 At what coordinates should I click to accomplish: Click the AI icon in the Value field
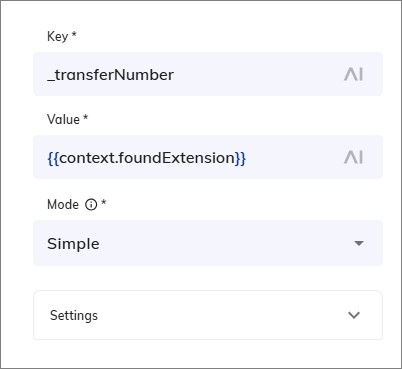coord(353,157)
